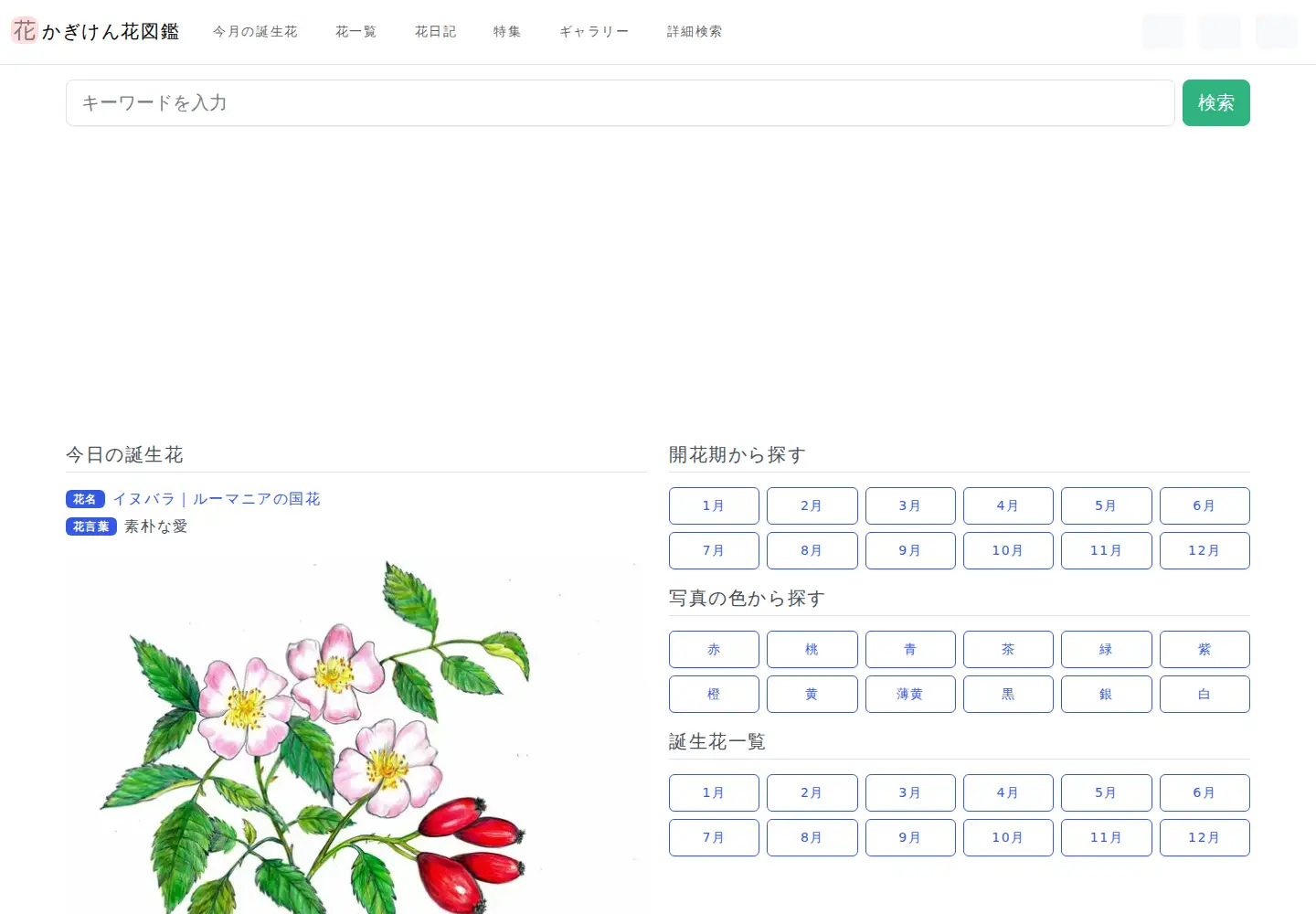Filter photos by 赤 color
This screenshot has height=914, width=1316.
point(714,649)
